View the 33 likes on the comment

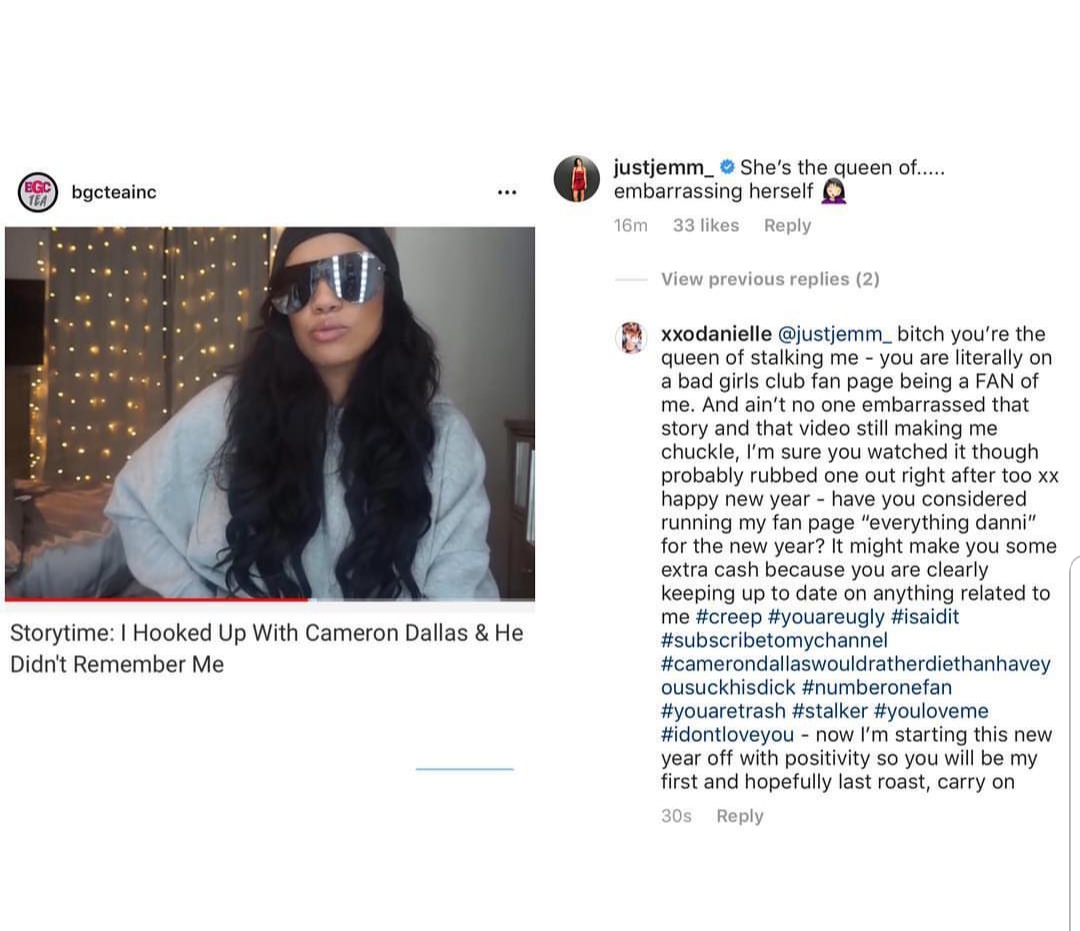pyautogui.click(x=706, y=225)
